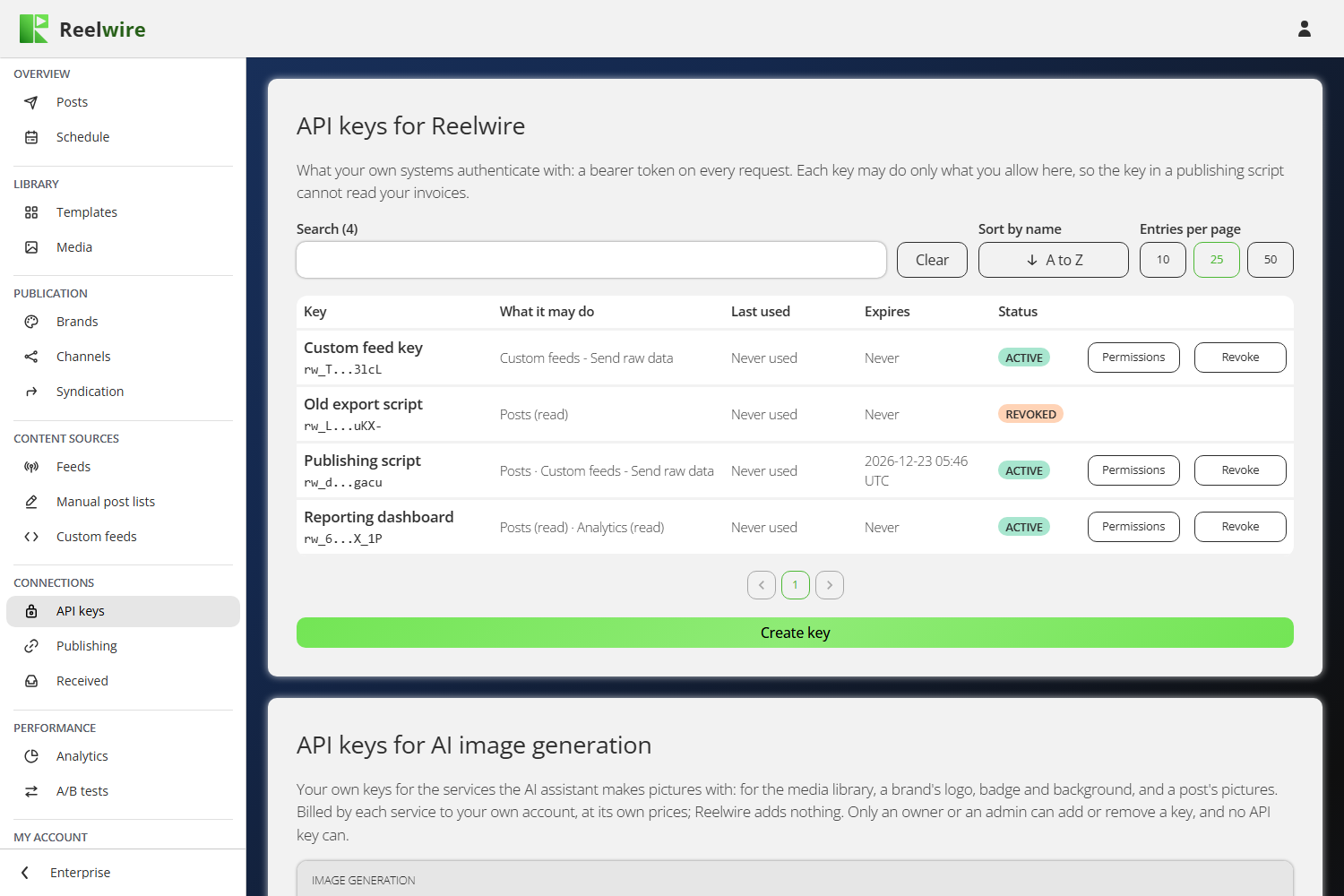Show 10 entries per page
This screenshot has height=896, width=1344.
coord(1163,260)
